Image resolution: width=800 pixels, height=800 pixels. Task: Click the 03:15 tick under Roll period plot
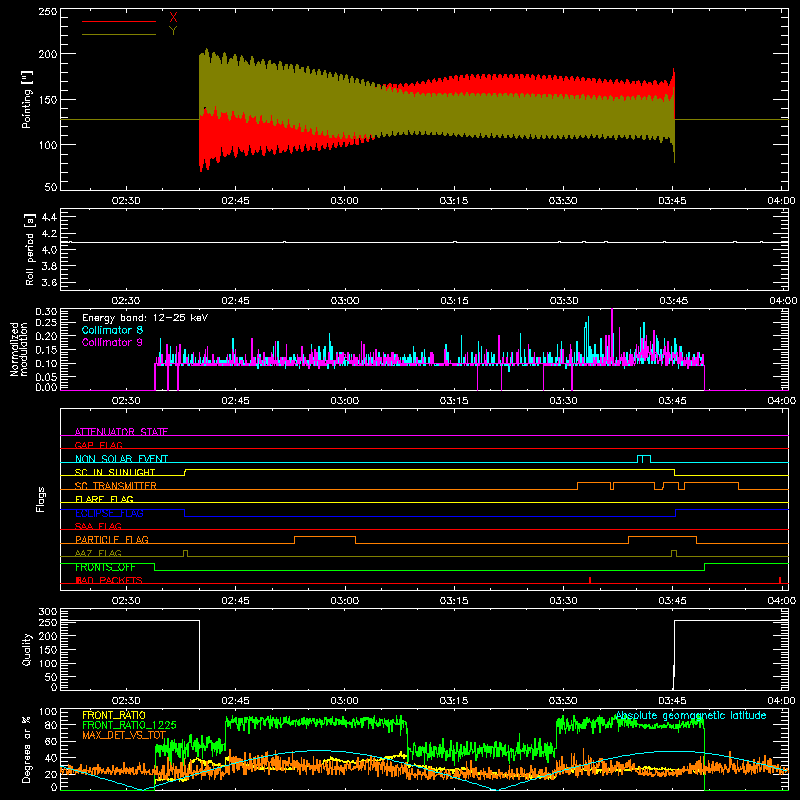click(x=454, y=301)
